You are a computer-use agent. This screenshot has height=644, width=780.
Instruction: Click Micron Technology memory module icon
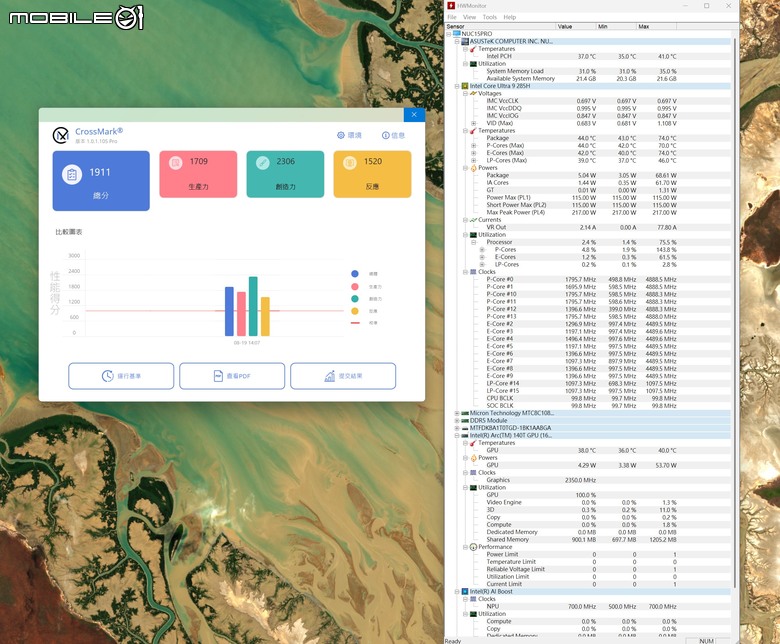tap(465, 413)
